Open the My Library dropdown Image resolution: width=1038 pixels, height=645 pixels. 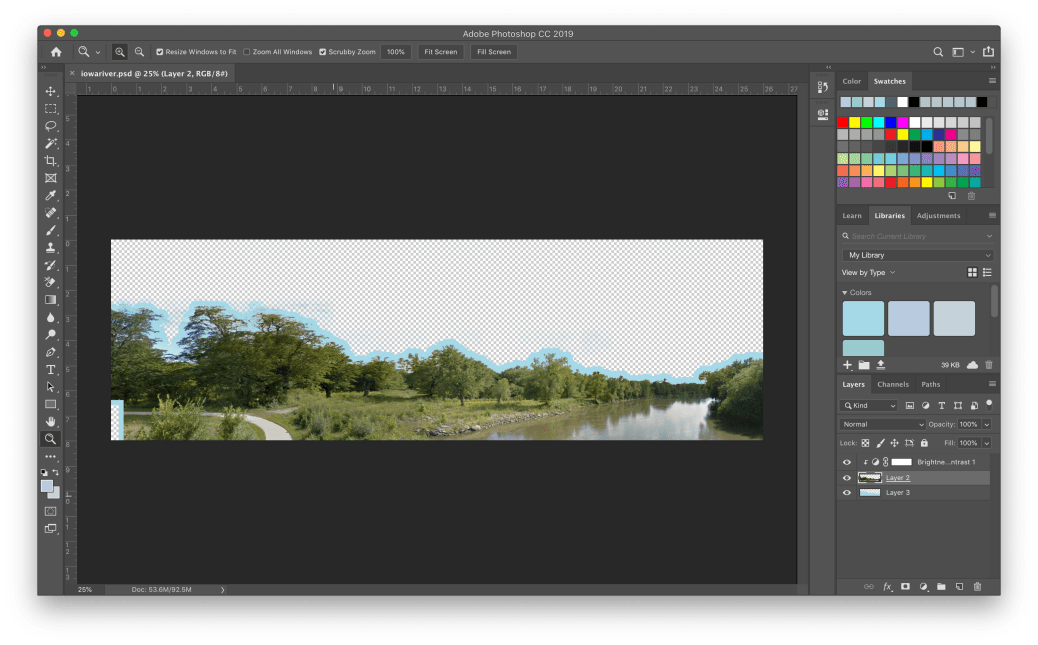coord(918,255)
